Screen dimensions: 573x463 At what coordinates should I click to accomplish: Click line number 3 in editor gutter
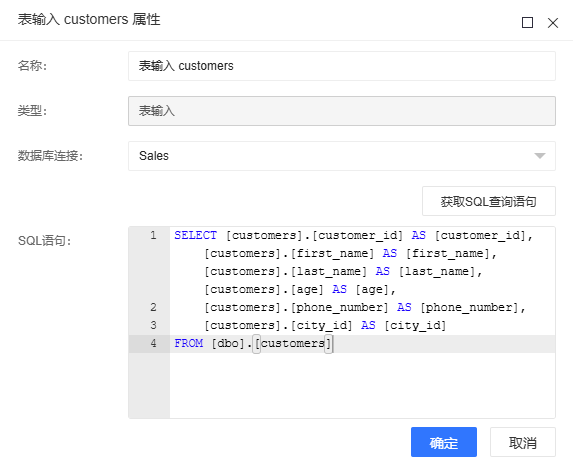point(153,325)
